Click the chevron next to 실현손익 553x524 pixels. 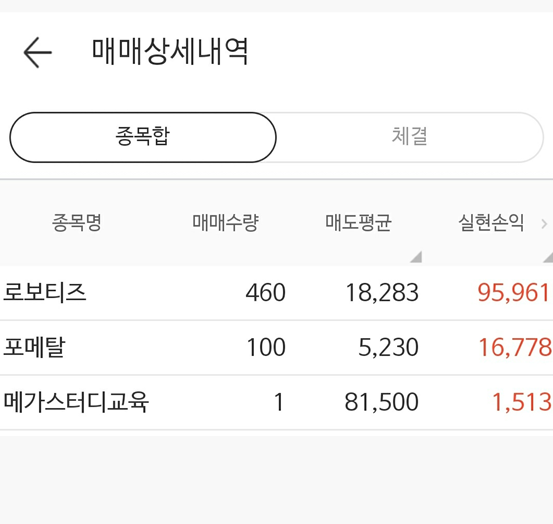544,224
